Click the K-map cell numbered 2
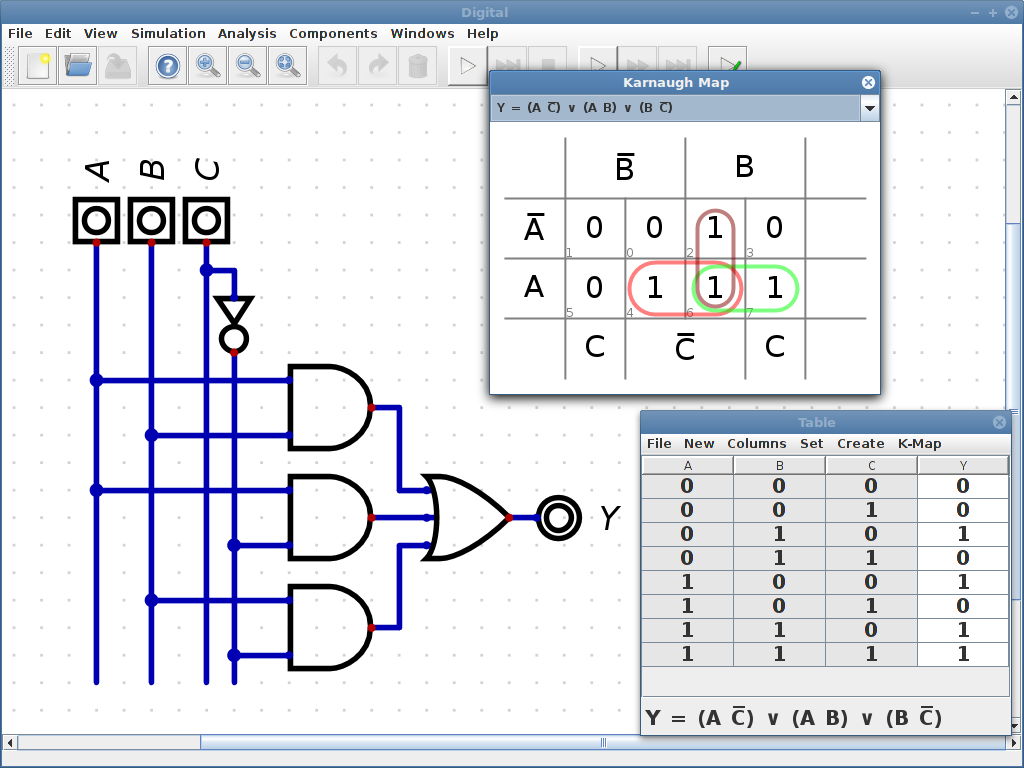Screen dimensions: 1024x768 715,228
